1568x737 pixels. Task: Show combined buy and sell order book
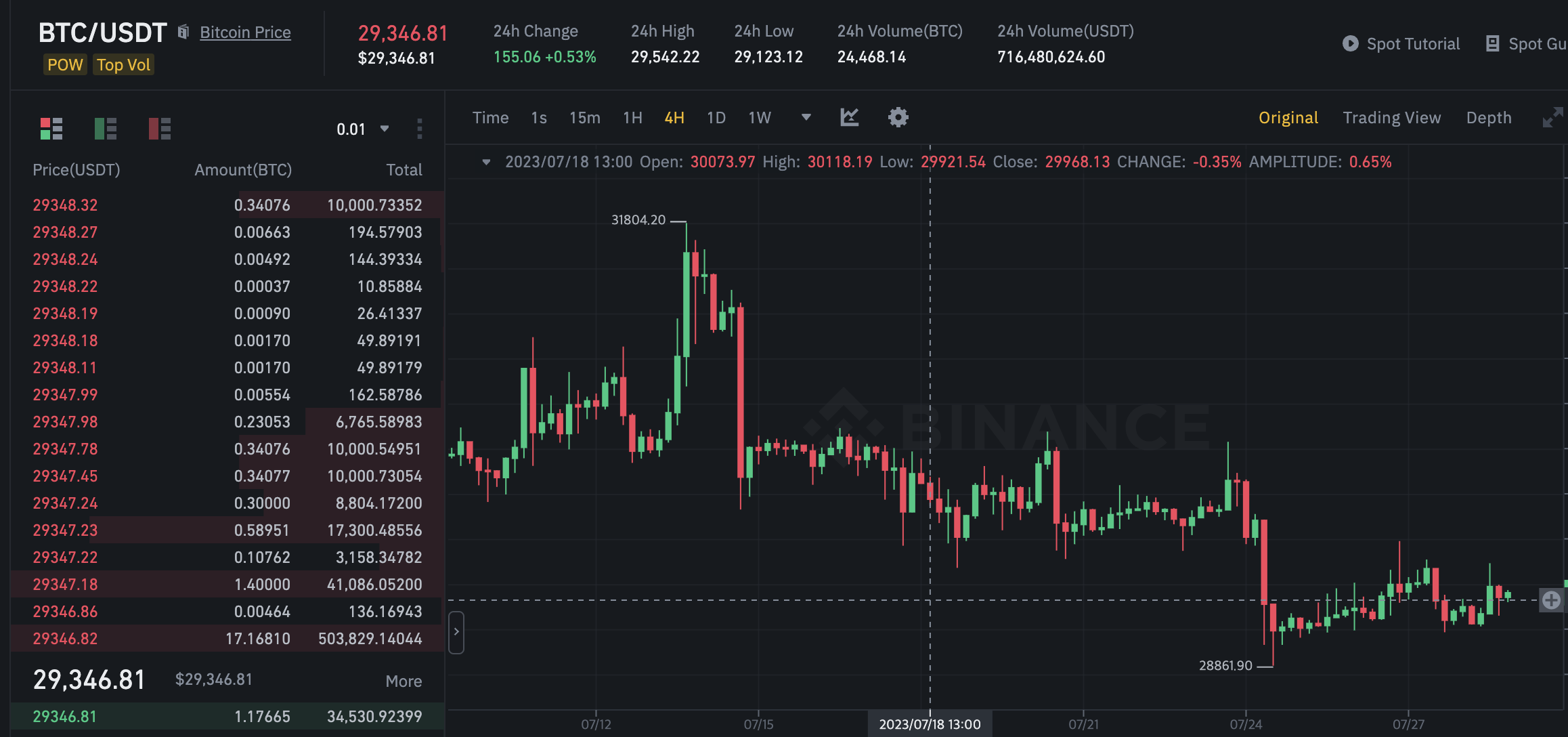click(x=51, y=128)
